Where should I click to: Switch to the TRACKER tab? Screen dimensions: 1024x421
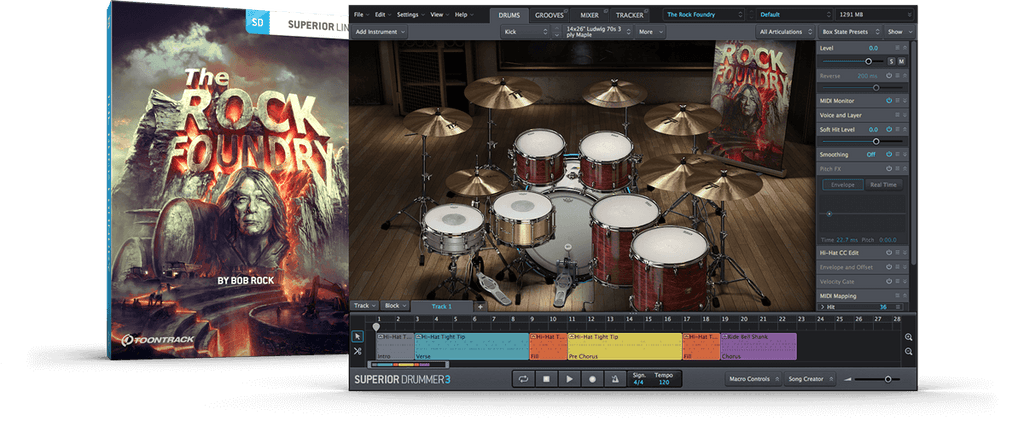tap(630, 15)
